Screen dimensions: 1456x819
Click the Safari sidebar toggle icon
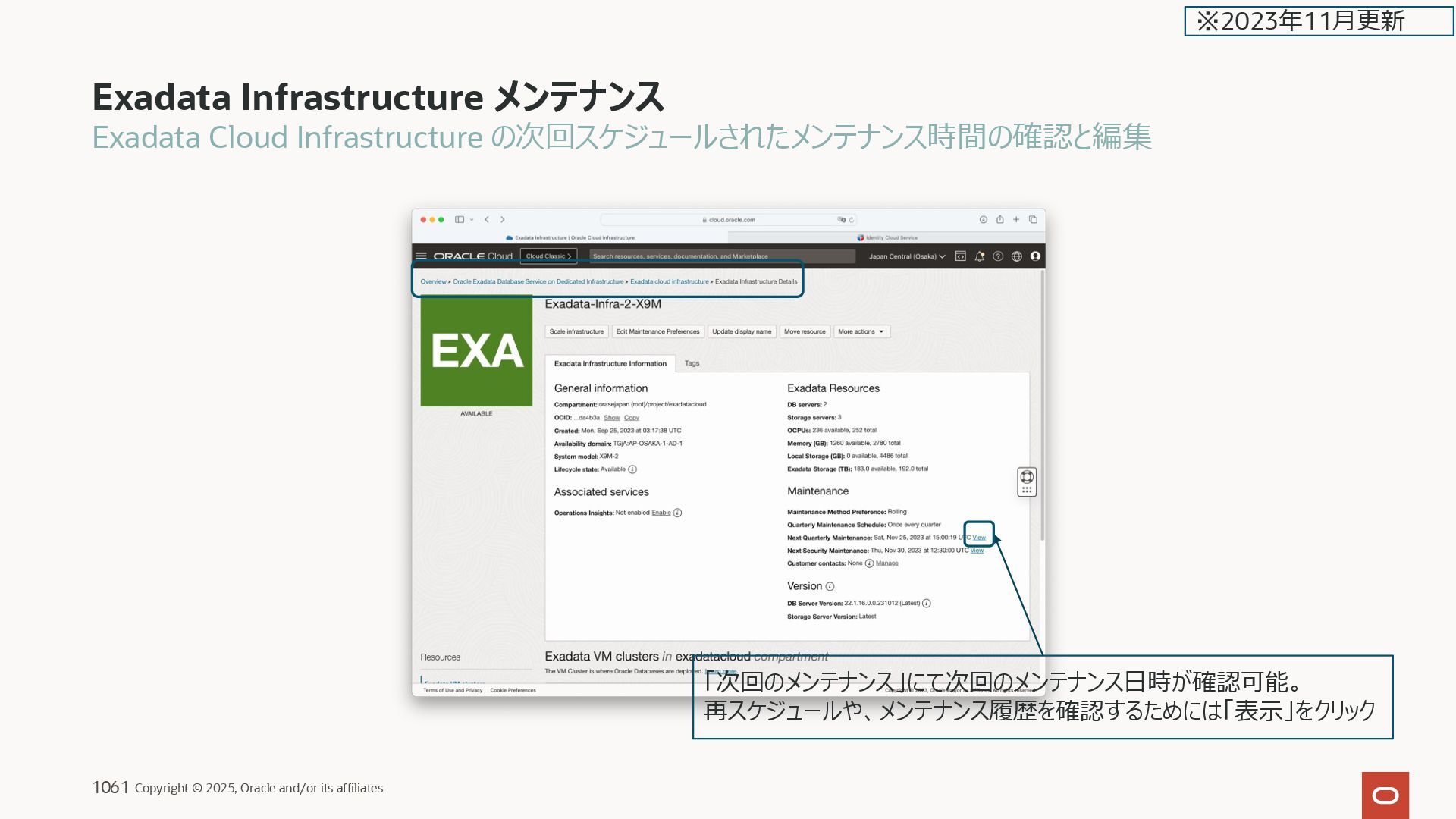[459, 220]
